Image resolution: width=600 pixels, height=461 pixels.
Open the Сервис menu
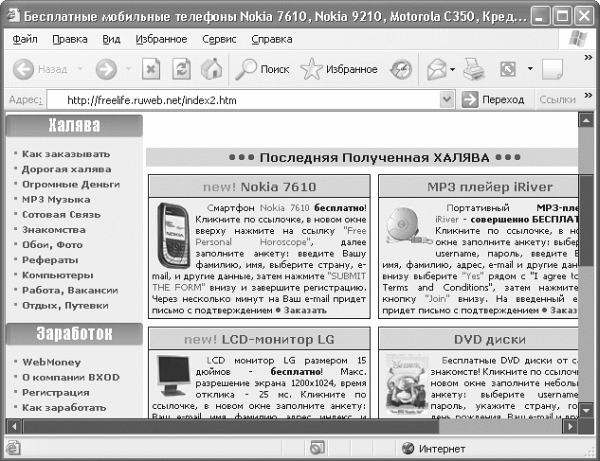pyautogui.click(x=219, y=40)
